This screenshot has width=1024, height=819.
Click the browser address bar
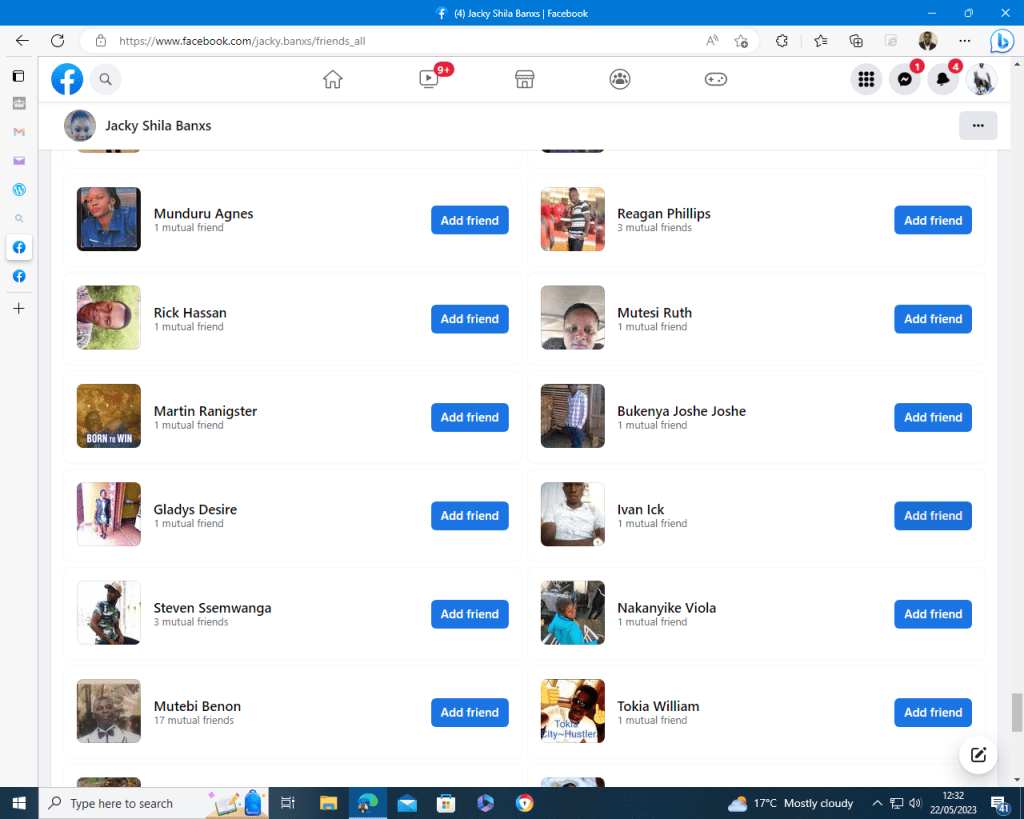point(400,41)
